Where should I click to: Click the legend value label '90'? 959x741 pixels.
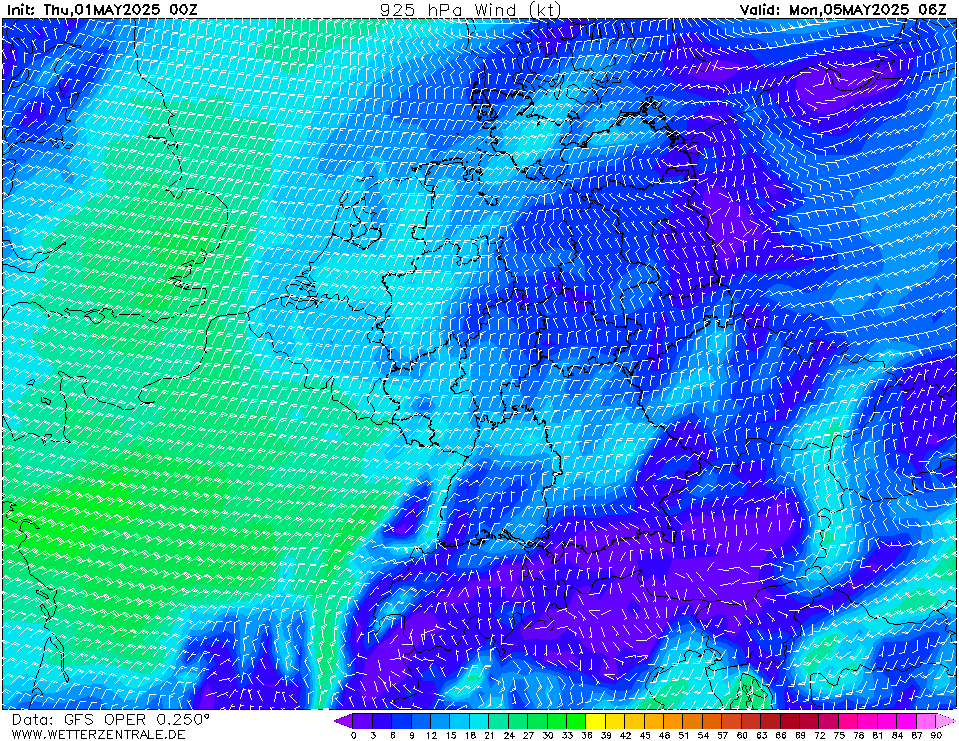936,735
